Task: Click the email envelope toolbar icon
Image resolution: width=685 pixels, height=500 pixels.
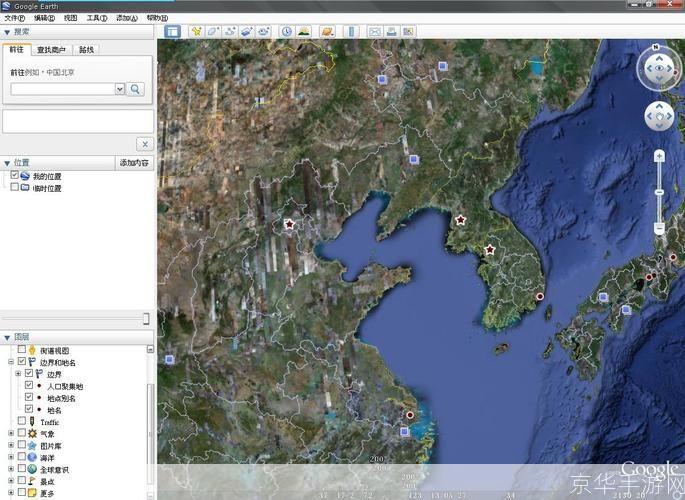Action: [x=374, y=31]
